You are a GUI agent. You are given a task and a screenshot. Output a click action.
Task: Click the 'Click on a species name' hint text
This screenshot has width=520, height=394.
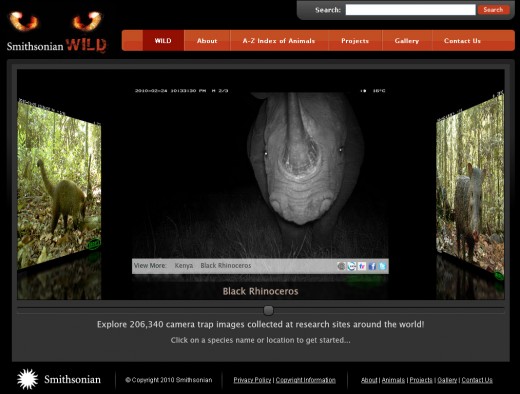tap(261, 340)
